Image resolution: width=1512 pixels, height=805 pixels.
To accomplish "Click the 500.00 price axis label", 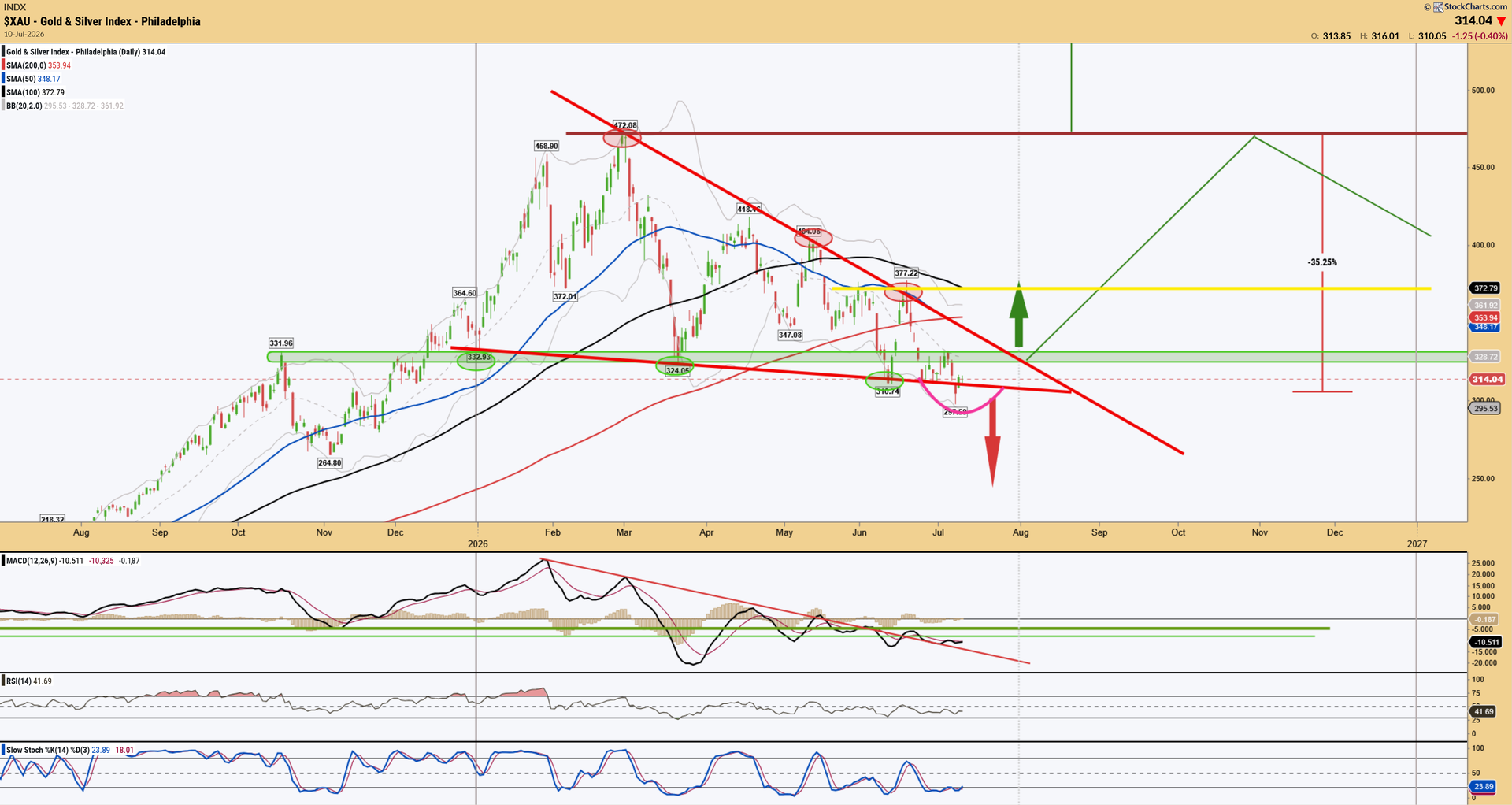I will coord(1483,91).
